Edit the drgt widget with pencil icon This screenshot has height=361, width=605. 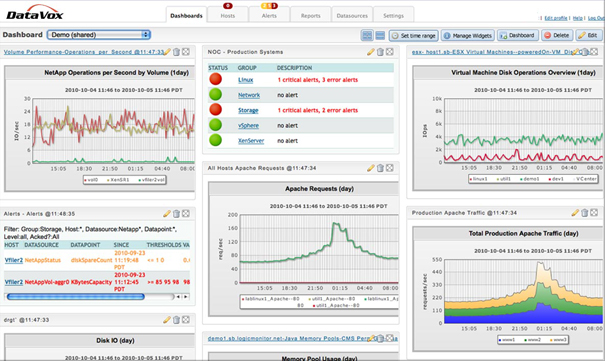pyautogui.click(x=167, y=319)
